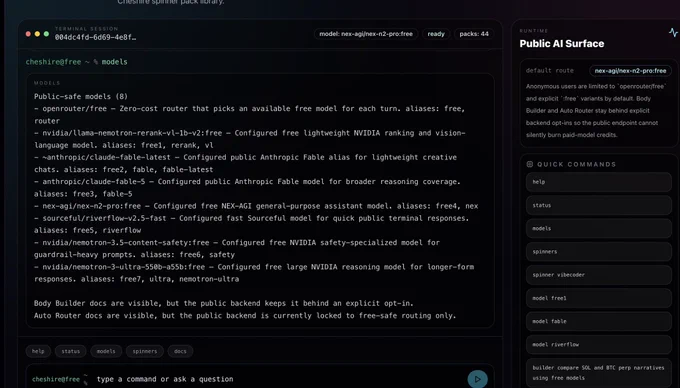The height and width of the screenshot is (388, 680).
Task: Click the 'Body Builder docs are visible' line
Action: [224, 303]
